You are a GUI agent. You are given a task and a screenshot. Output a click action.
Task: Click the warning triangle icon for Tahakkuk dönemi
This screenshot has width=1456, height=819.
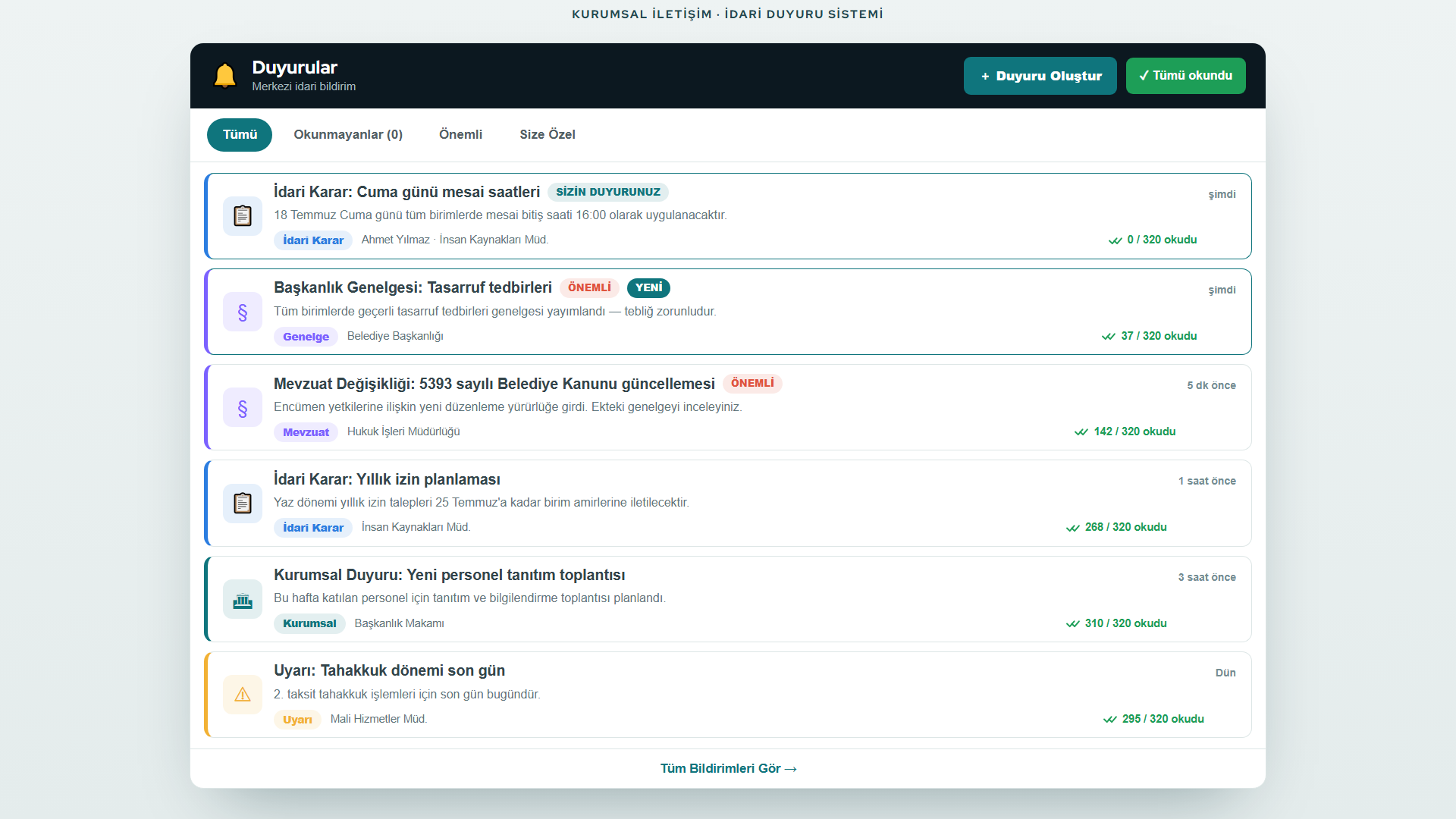[x=243, y=695]
